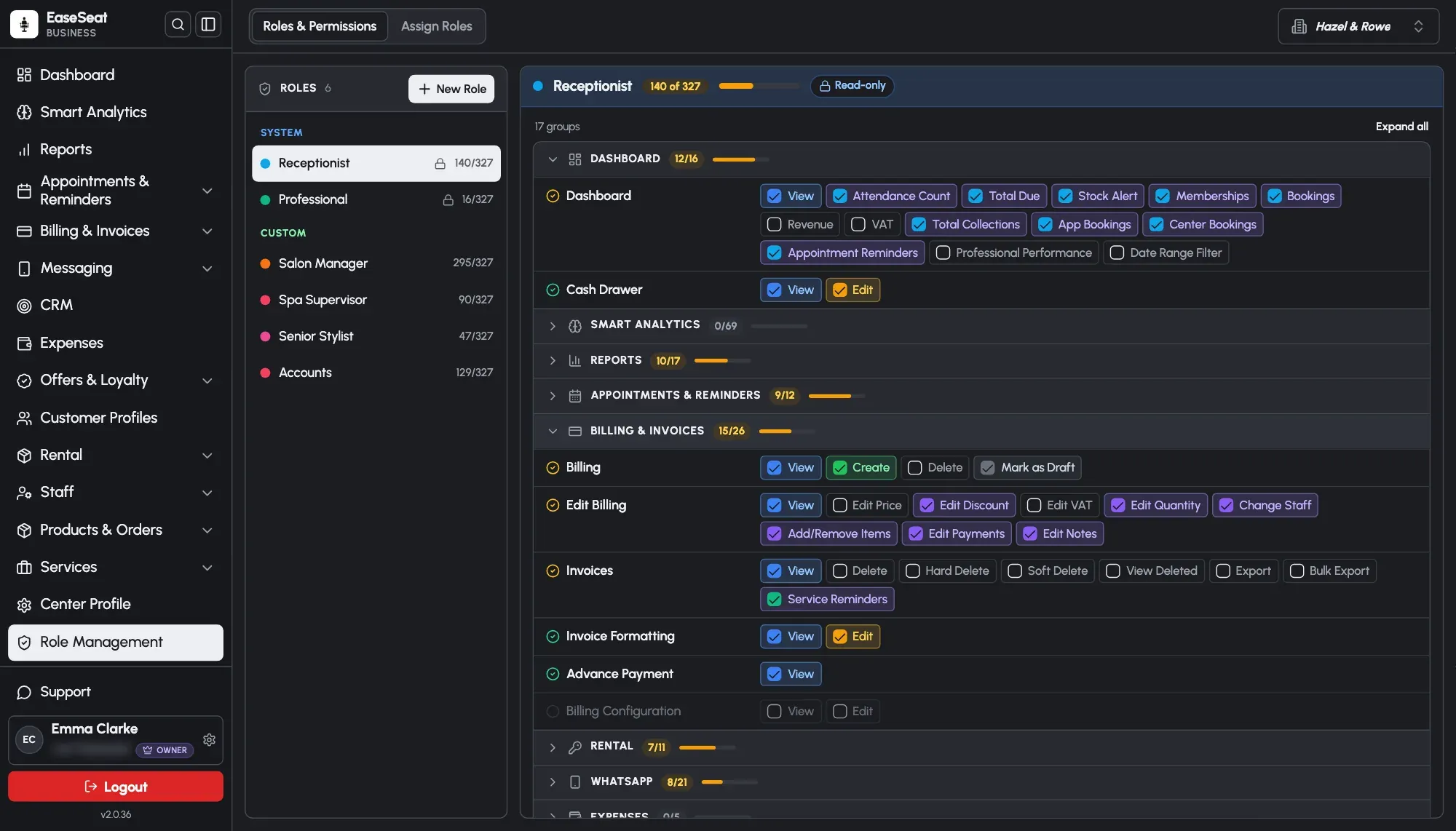The width and height of the screenshot is (1456, 831).
Task: Uncheck Attendance Count permission
Action: [x=839, y=196]
